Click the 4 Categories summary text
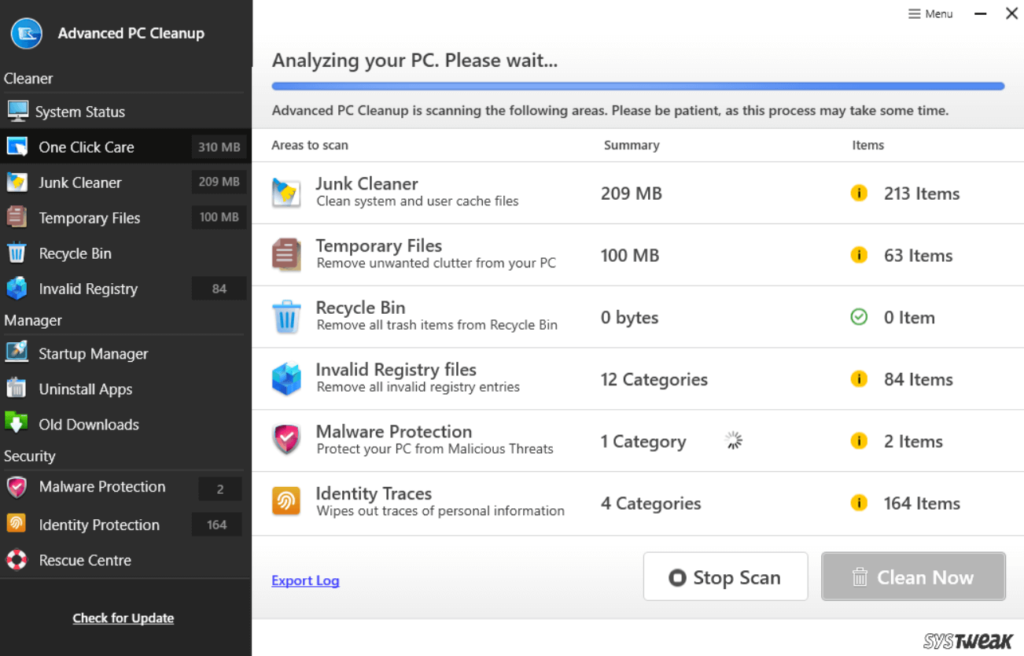The height and width of the screenshot is (656, 1024). tap(650, 503)
